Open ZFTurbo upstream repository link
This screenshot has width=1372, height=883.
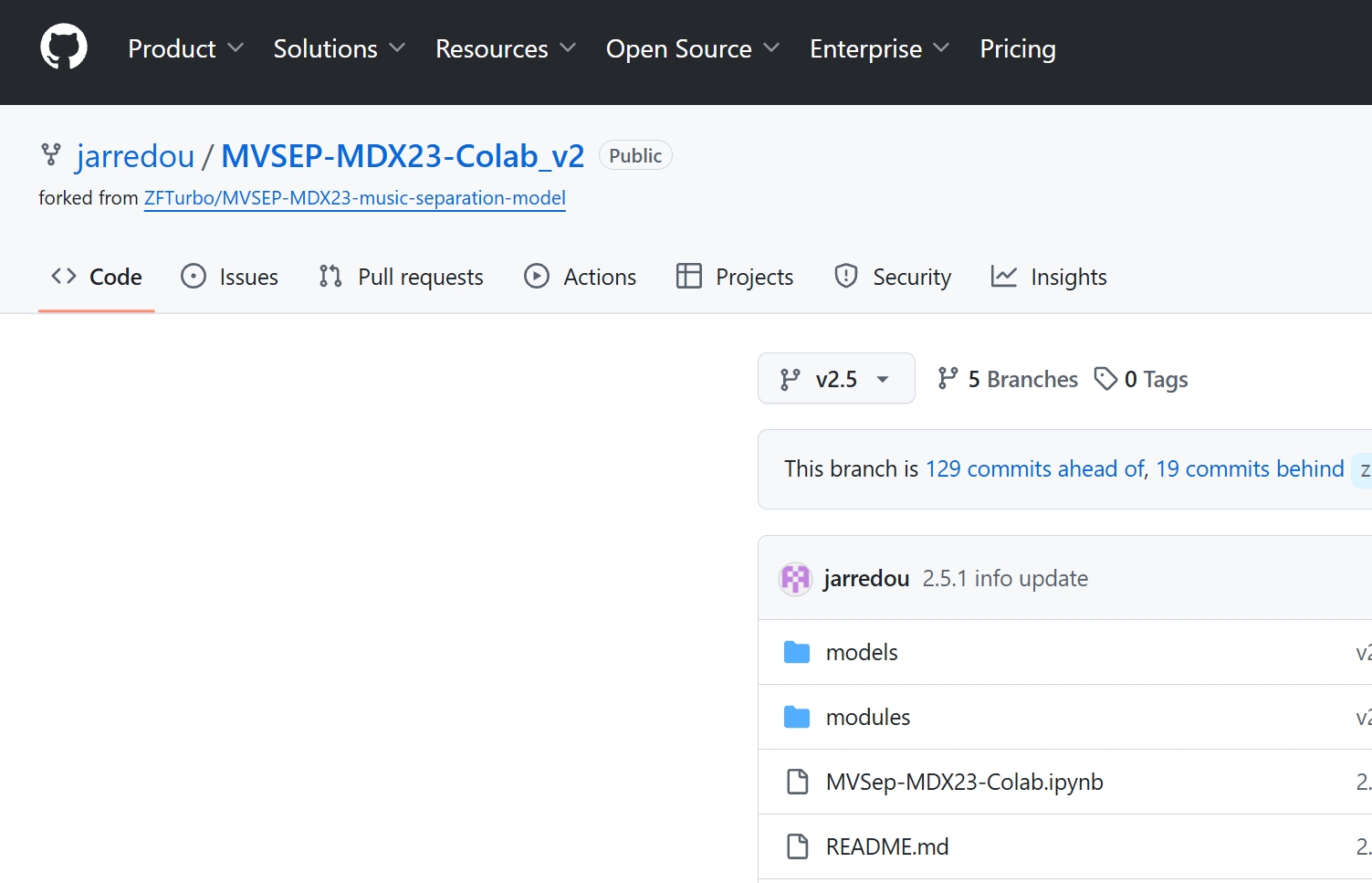(x=354, y=198)
